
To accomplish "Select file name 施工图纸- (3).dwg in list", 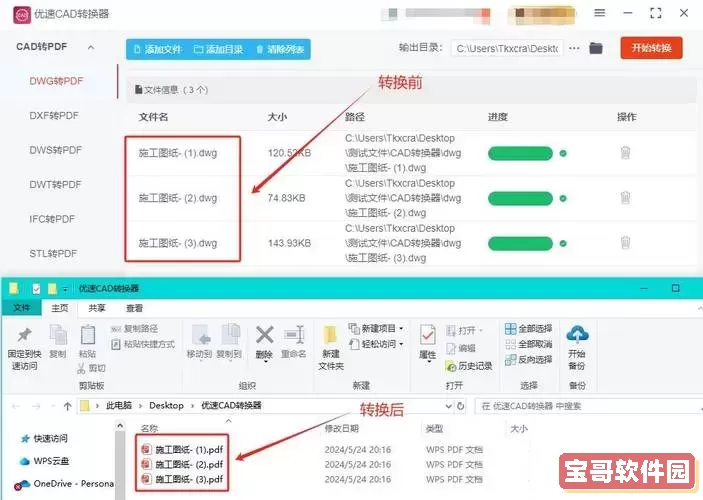I will (x=178, y=243).
